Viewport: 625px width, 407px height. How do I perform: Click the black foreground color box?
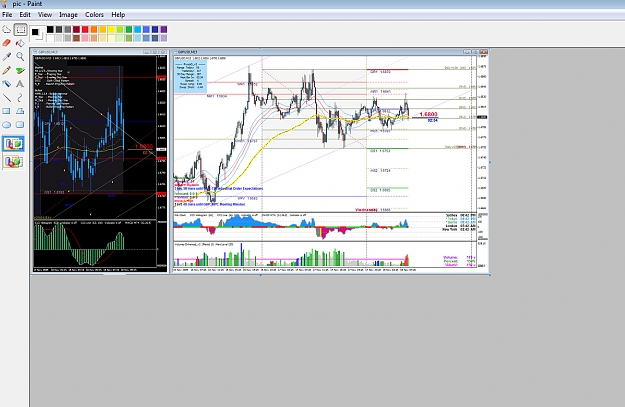coord(35,32)
